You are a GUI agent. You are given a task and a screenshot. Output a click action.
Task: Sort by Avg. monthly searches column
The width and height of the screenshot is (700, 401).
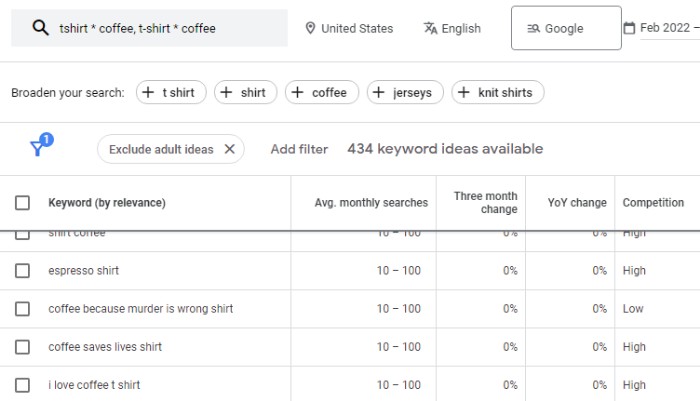(371, 203)
